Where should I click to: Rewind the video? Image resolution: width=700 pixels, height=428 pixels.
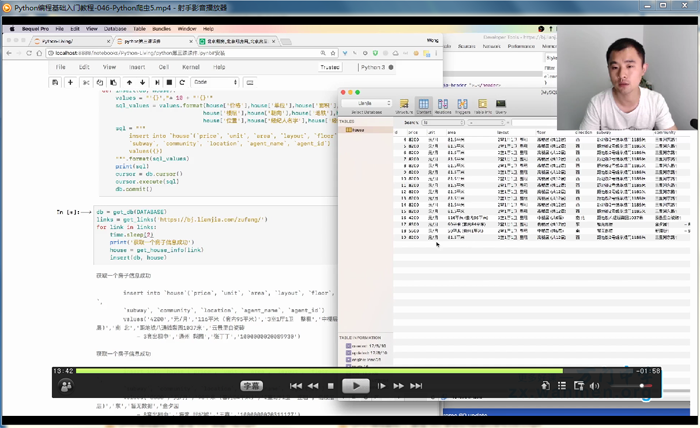click(x=313, y=386)
